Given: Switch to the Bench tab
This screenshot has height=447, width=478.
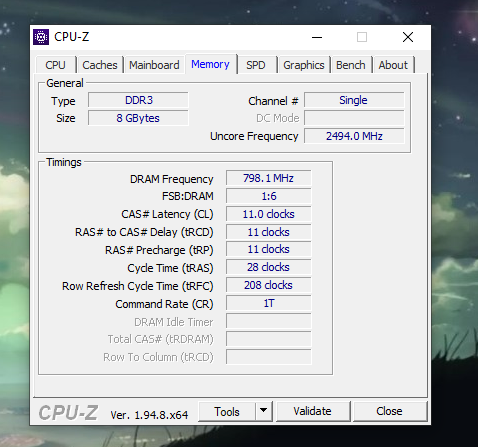Looking at the screenshot, I should click(351, 65).
